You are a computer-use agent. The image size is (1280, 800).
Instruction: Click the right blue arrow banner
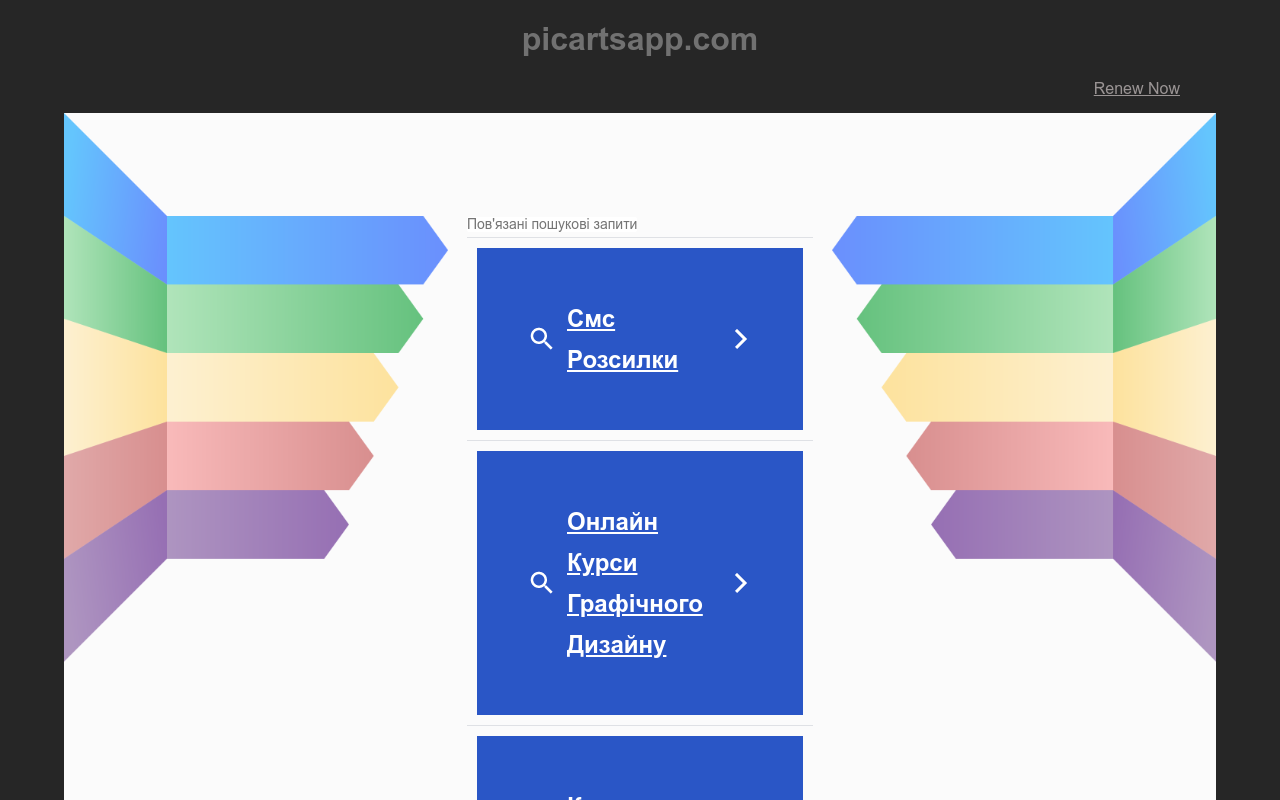[972, 250]
